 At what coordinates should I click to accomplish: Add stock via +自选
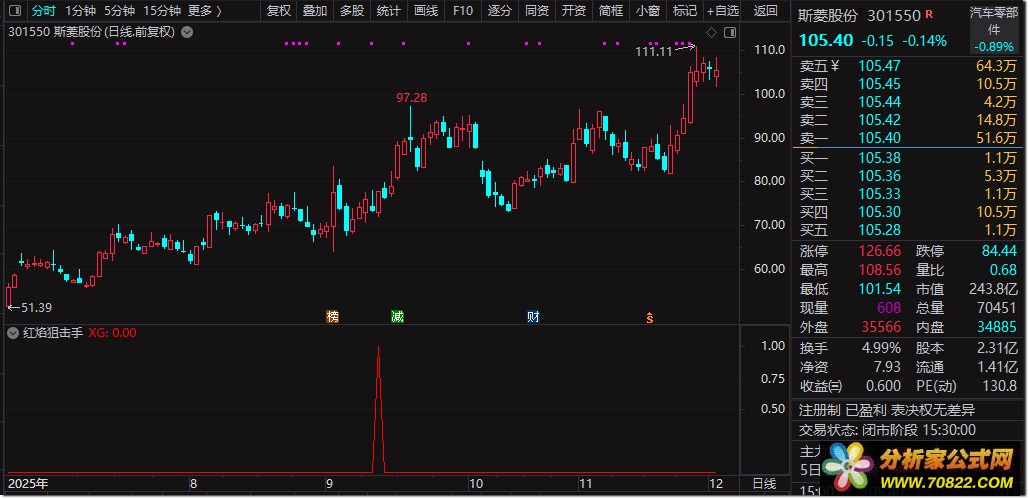(723, 11)
